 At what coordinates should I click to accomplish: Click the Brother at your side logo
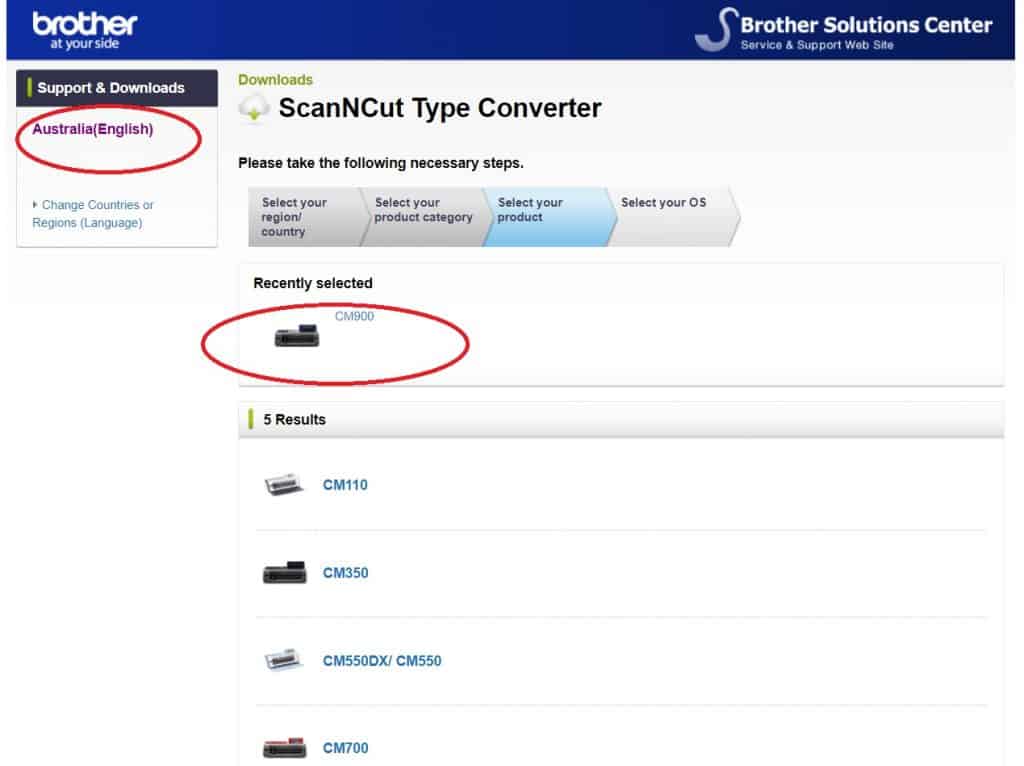[x=85, y=31]
